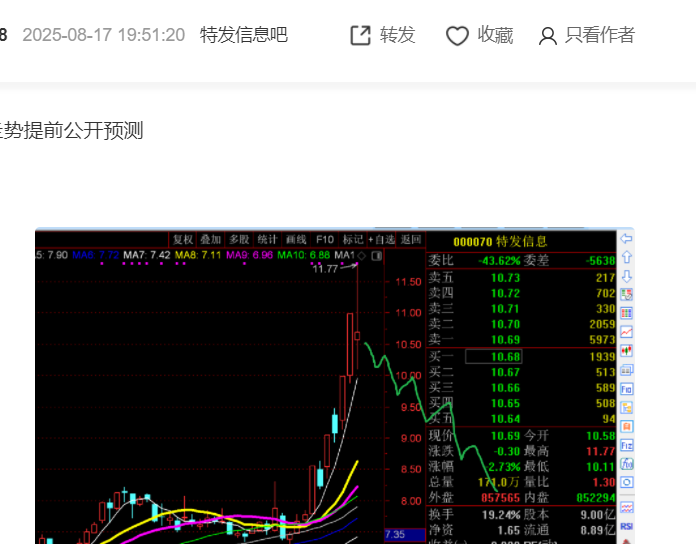Click the 11.77 high-price annotation on chart

pyautogui.click(x=325, y=269)
